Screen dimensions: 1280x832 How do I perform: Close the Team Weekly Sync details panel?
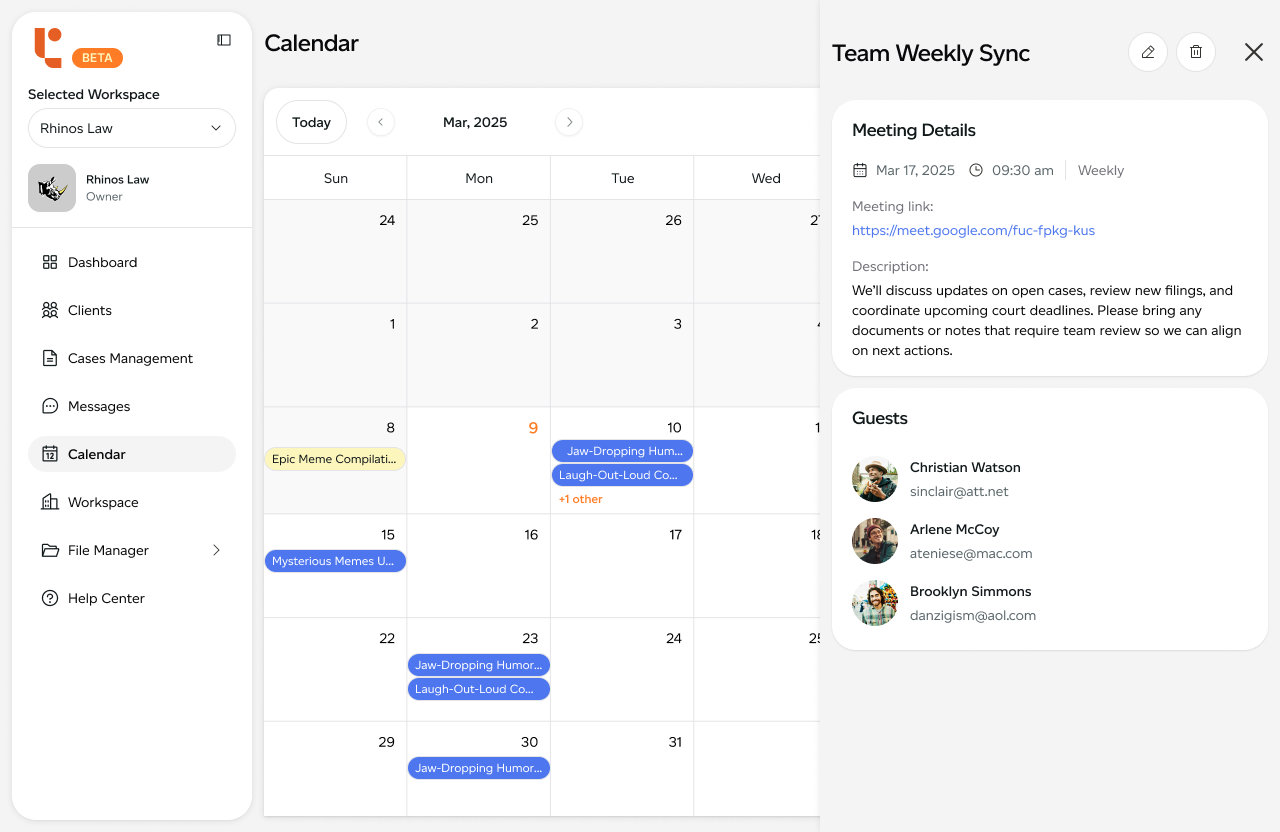click(x=1253, y=52)
